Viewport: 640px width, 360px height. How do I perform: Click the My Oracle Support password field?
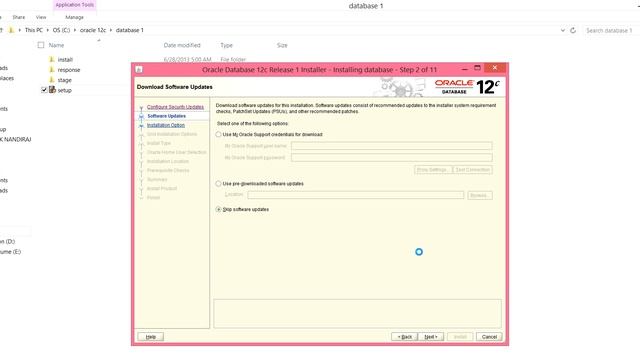(392, 158)
